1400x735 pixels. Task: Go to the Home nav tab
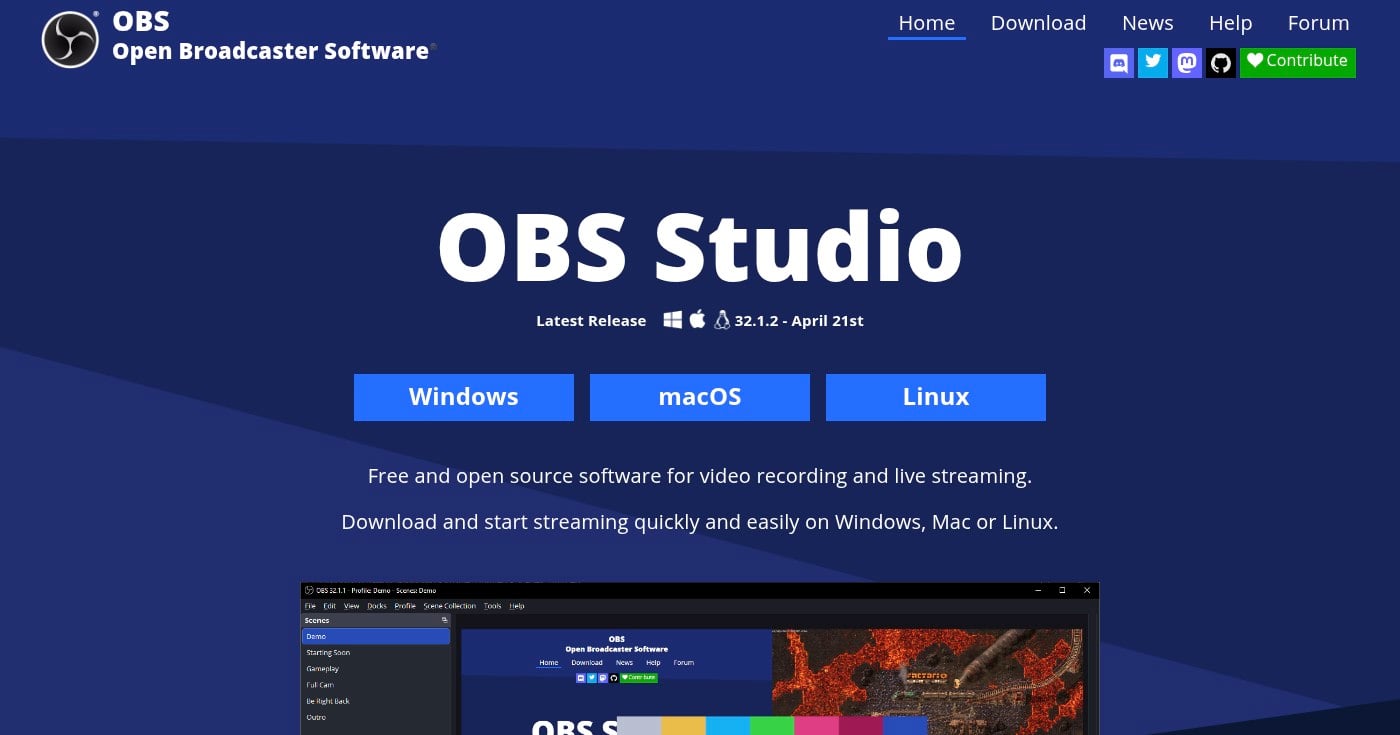[x=927, y=23]
